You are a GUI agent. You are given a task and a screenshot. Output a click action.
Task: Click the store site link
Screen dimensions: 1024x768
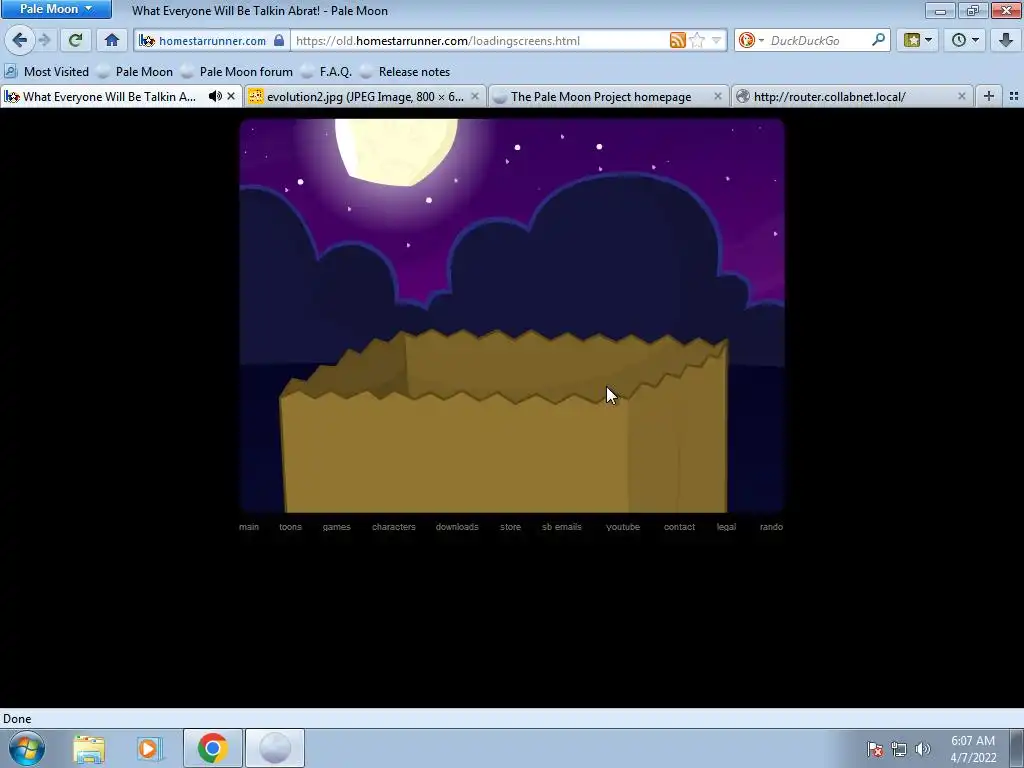click(x=511, y=527)
